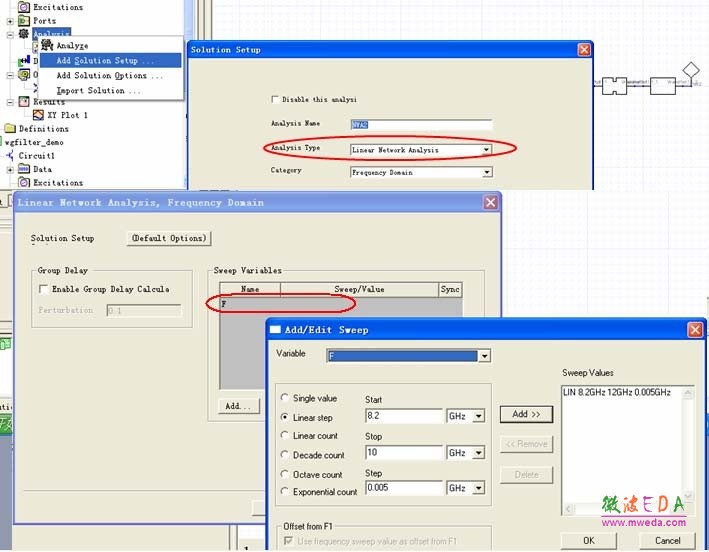
Task: Click the Analysis gear icon in tree
Action: point(24,33)
